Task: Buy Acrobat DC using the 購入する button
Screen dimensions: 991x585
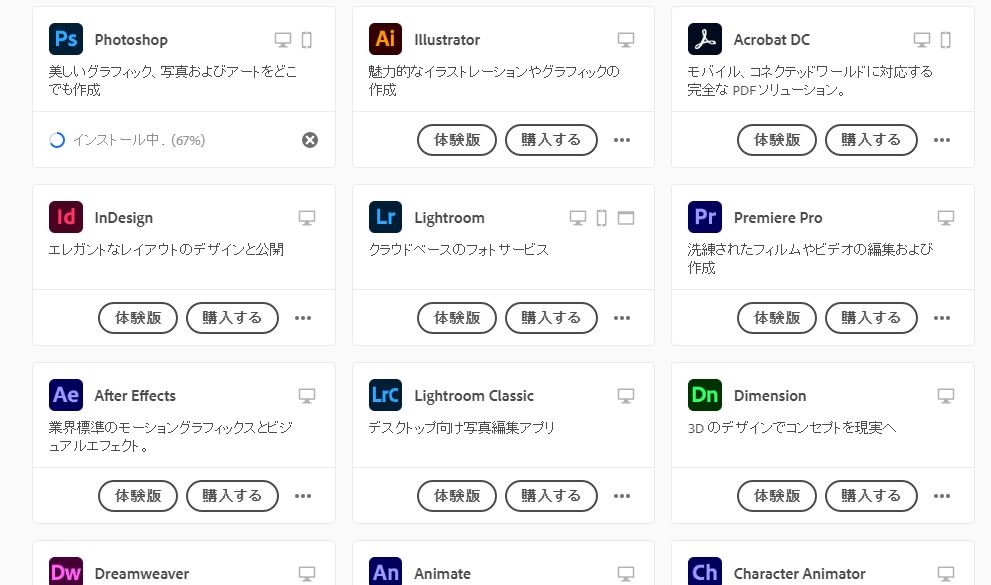Action: coord(871,140)
